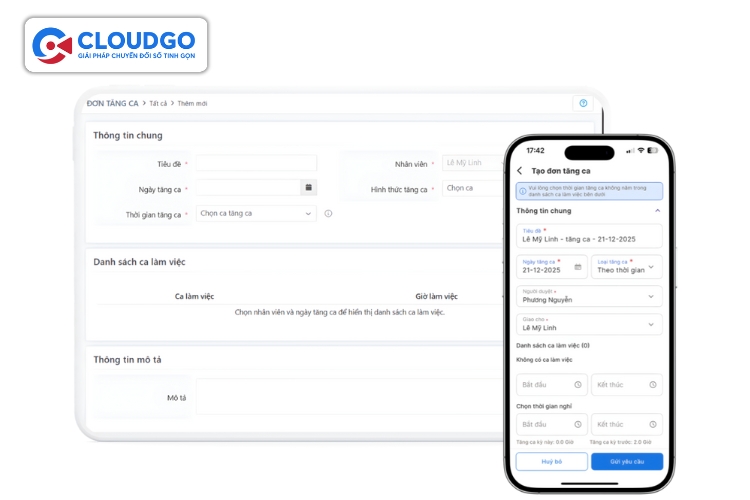The height and width of the screenshot is (500, 750).
Task: Go to Tất cả in breadcrumb
Action: pyautogui.click(x=157, y=103)
